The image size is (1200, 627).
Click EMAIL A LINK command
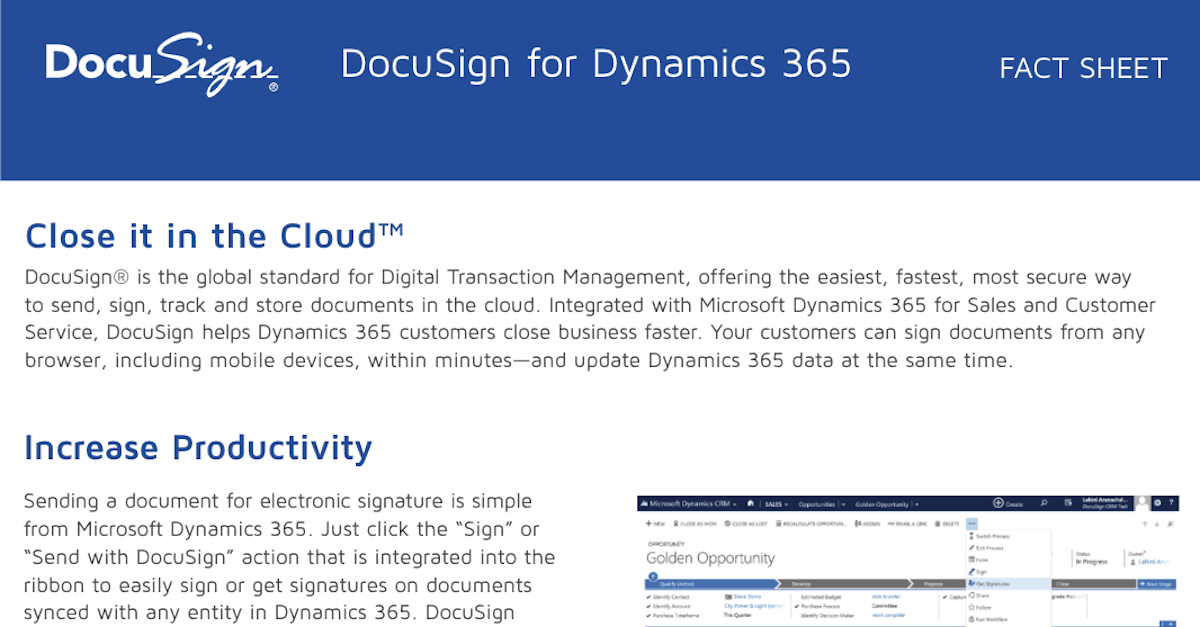click(x=909, y=523)
